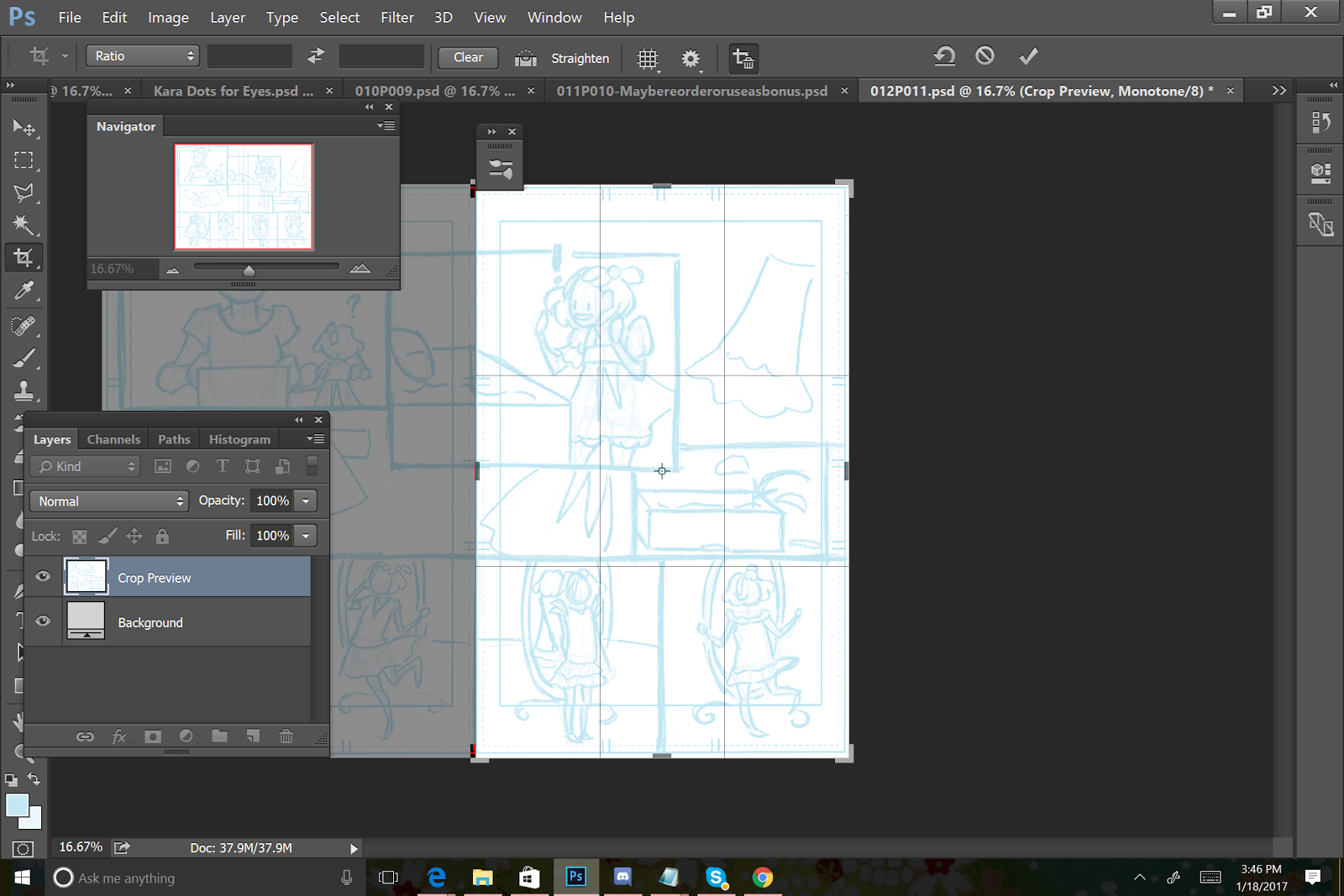Select the Brush tool

click(x=24, y=359)
